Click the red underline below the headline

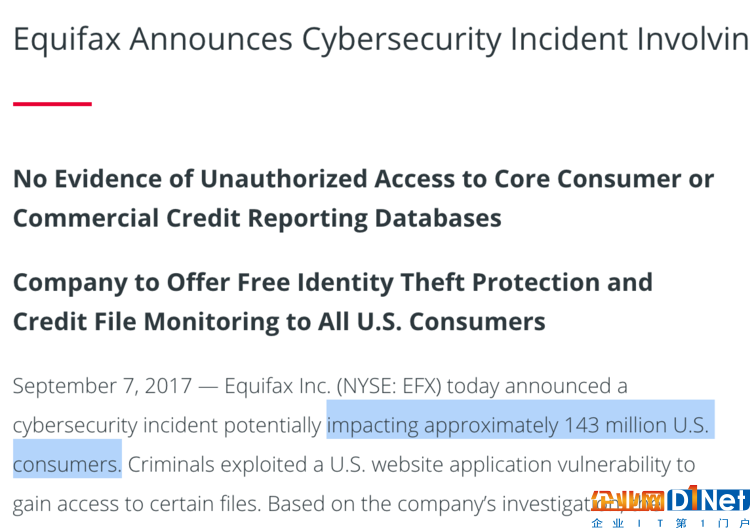pyautogui.click(x=52, y=104)
